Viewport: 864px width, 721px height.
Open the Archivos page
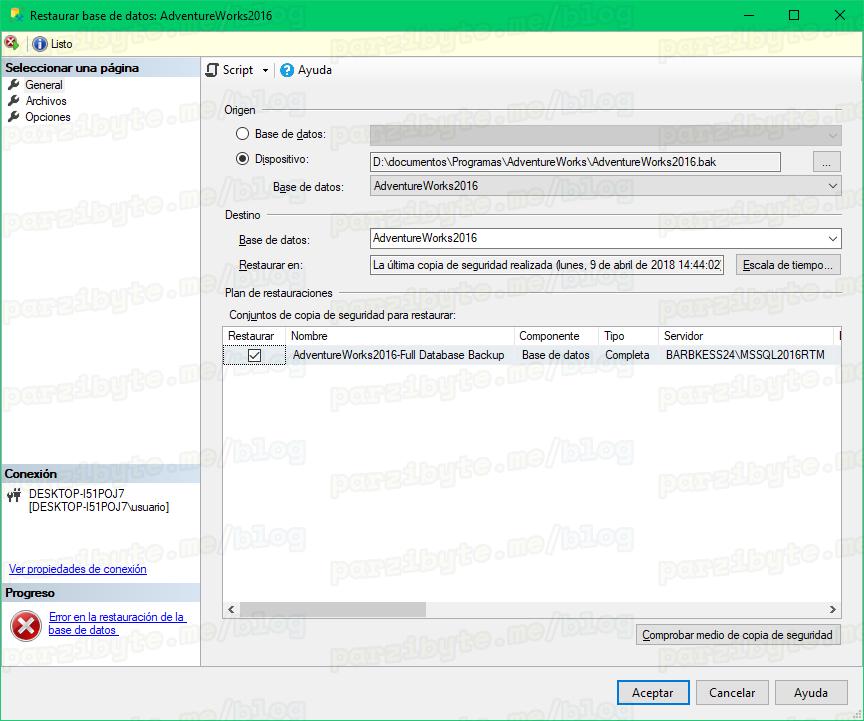tap(46, 101)
